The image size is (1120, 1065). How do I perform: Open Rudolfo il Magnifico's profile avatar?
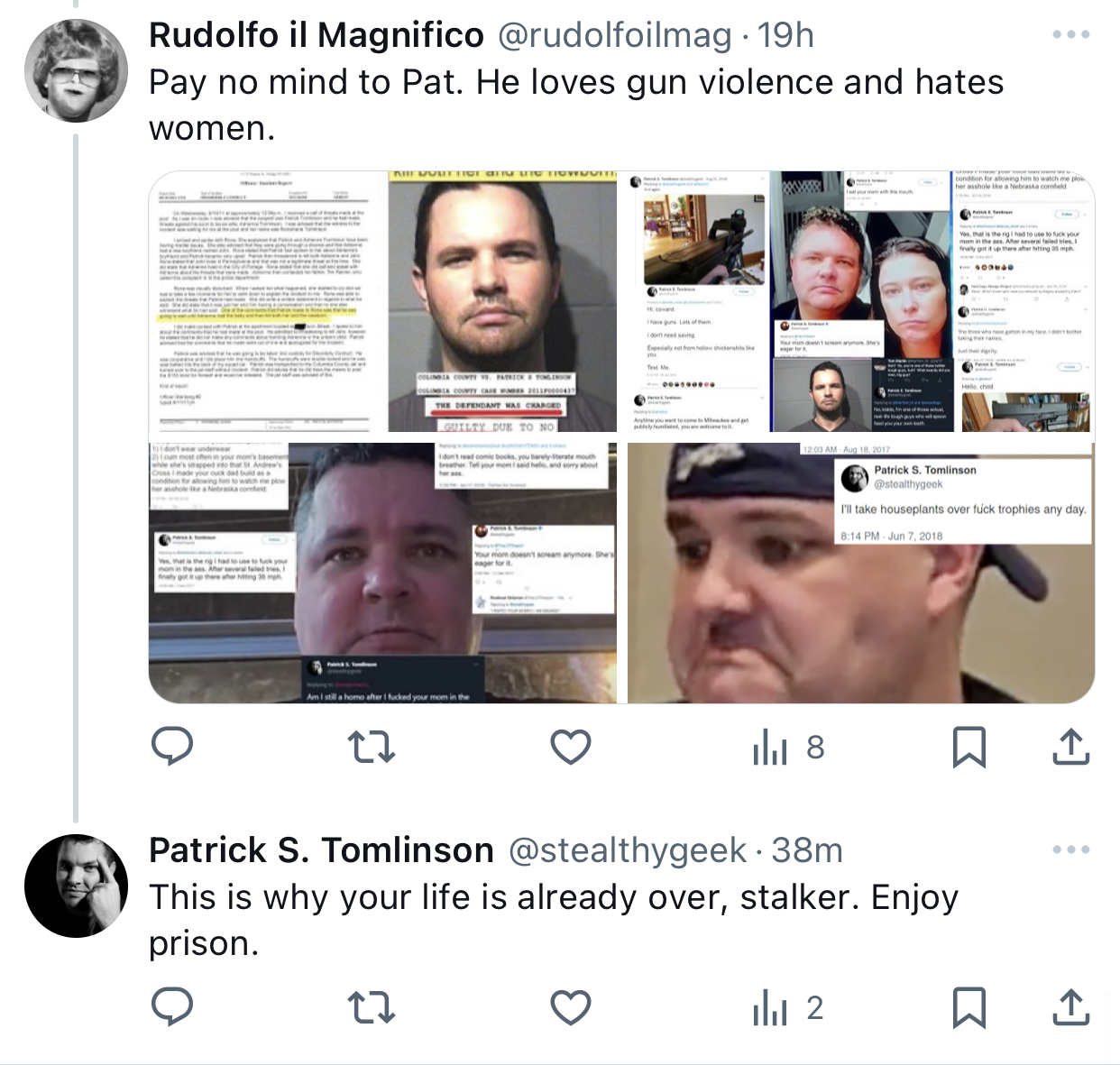(x=76, y=70)
